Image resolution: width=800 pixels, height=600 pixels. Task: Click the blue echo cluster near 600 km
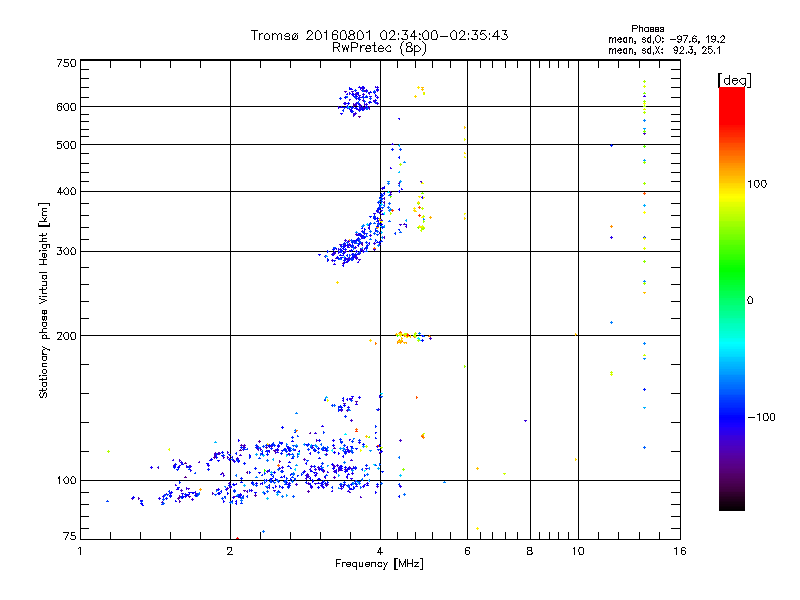[x=359, y=101]
